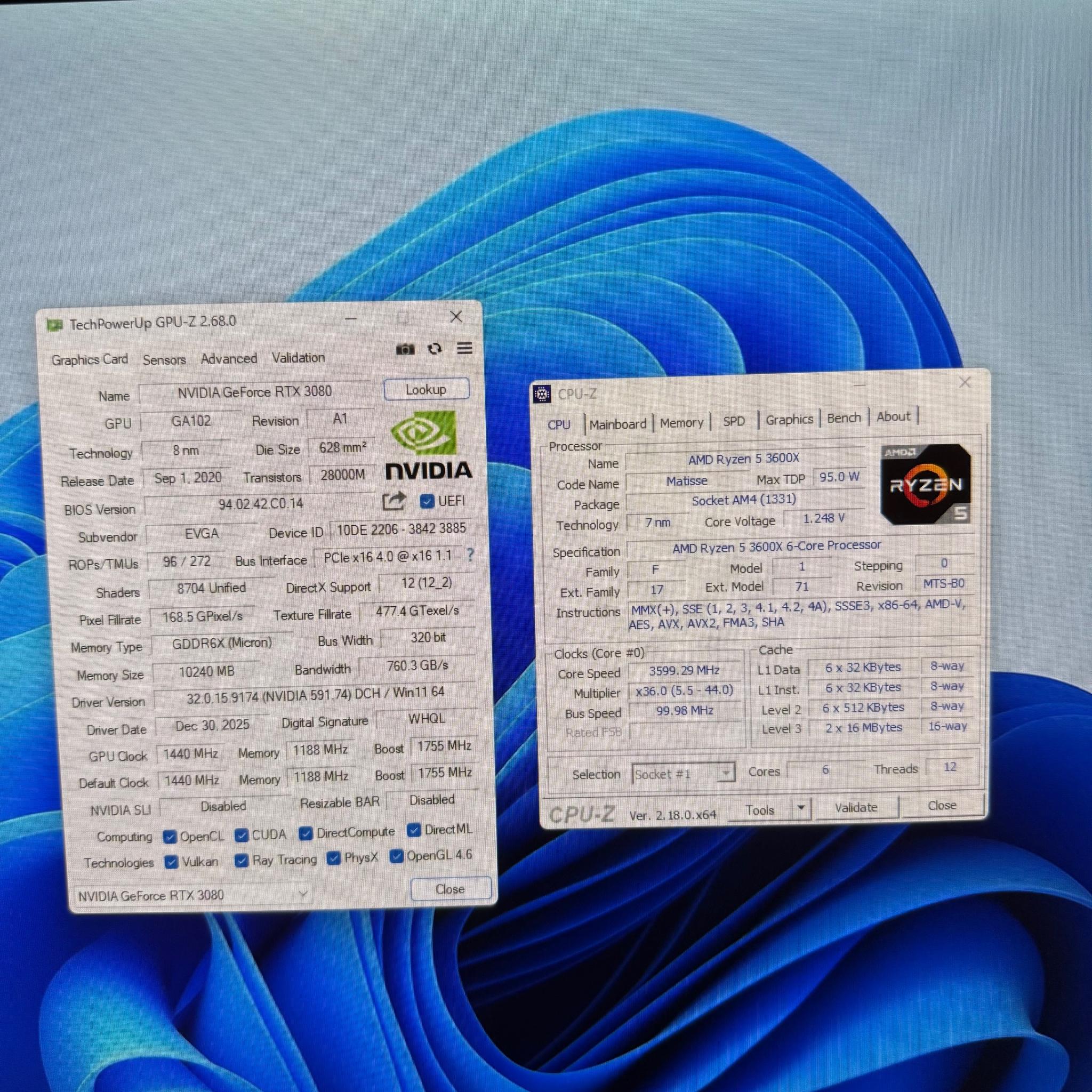Click the Bandwidth value 760.3 GB/s
Image resolution: width=1092 pixels, height=1092 pixels.
417,666
